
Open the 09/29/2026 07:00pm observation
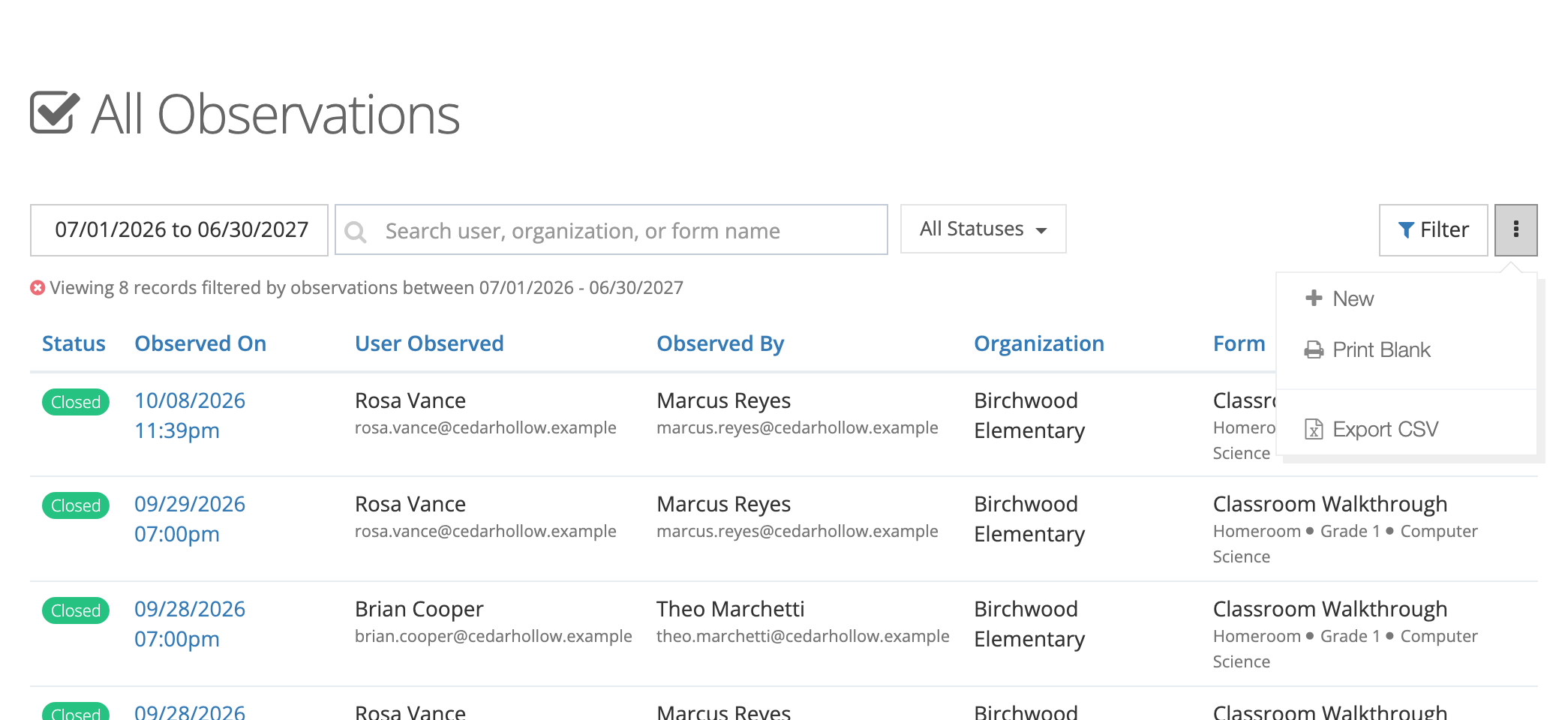190,519
